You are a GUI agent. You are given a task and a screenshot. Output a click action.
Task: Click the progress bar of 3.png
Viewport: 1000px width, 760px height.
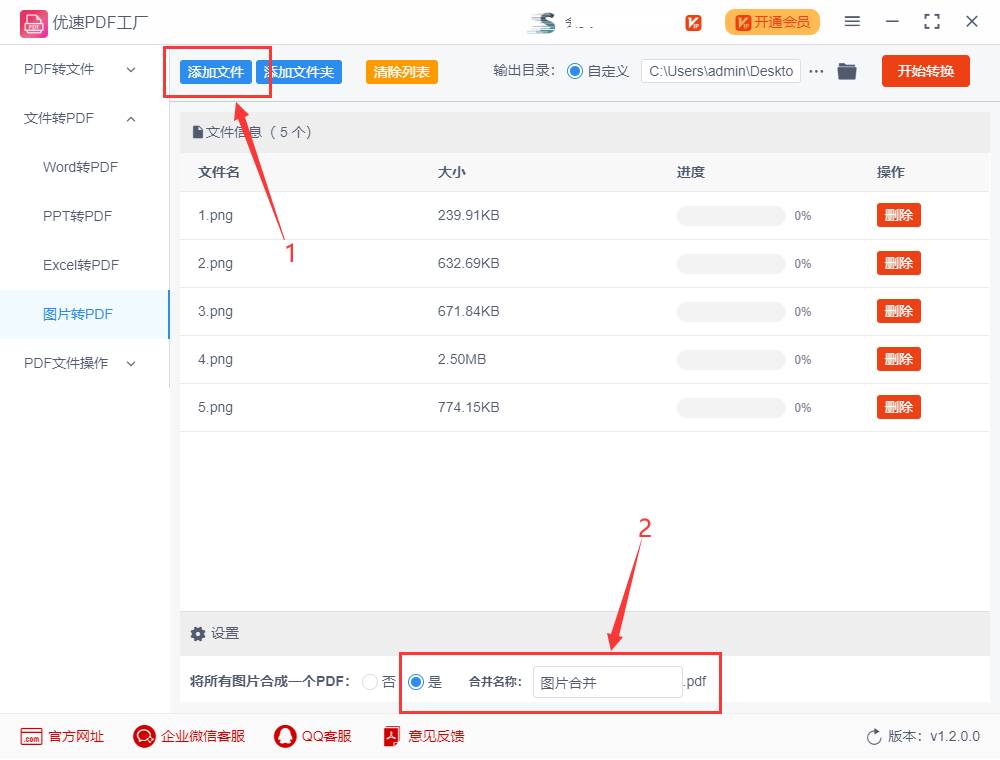click(x=731, y=312)
